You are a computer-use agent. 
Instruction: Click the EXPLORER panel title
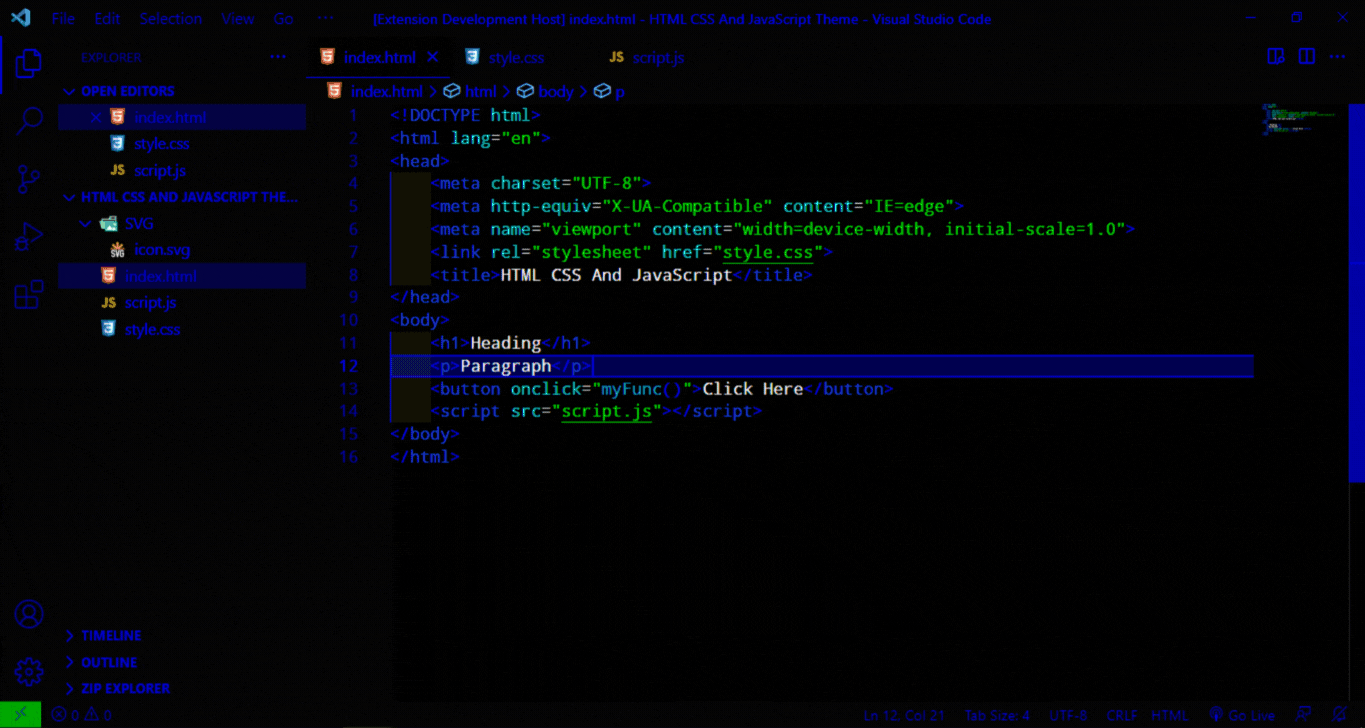tap(111, 58)
